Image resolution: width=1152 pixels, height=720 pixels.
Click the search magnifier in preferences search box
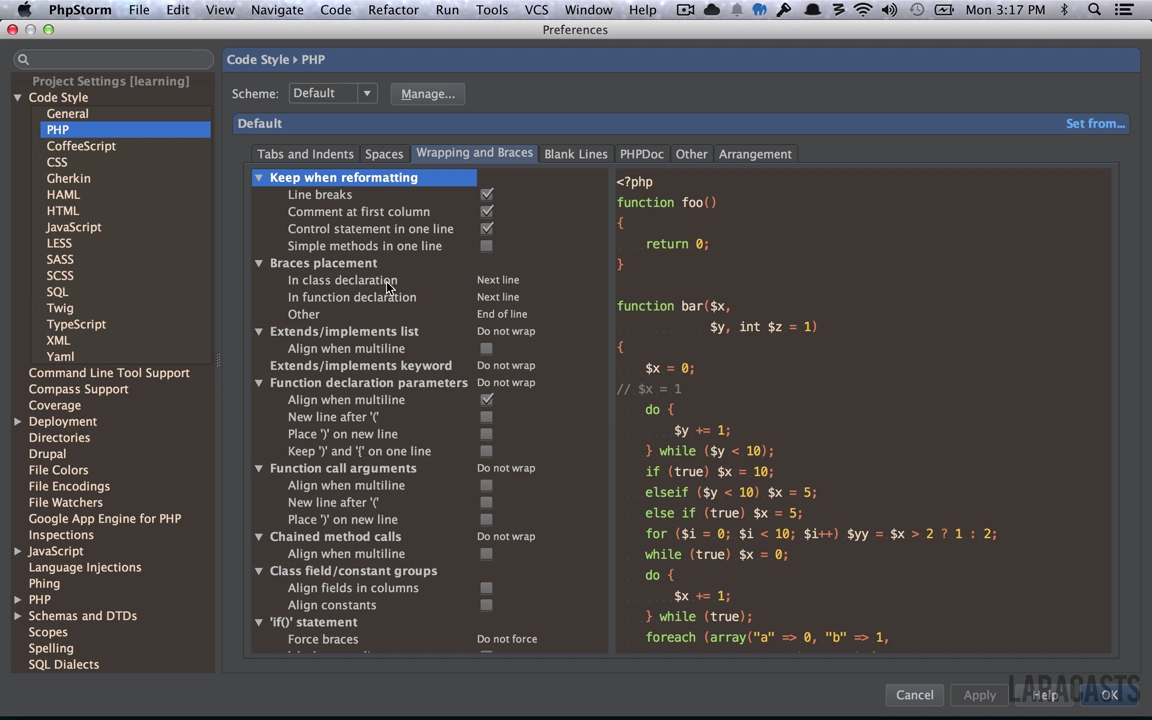[24, 60]
